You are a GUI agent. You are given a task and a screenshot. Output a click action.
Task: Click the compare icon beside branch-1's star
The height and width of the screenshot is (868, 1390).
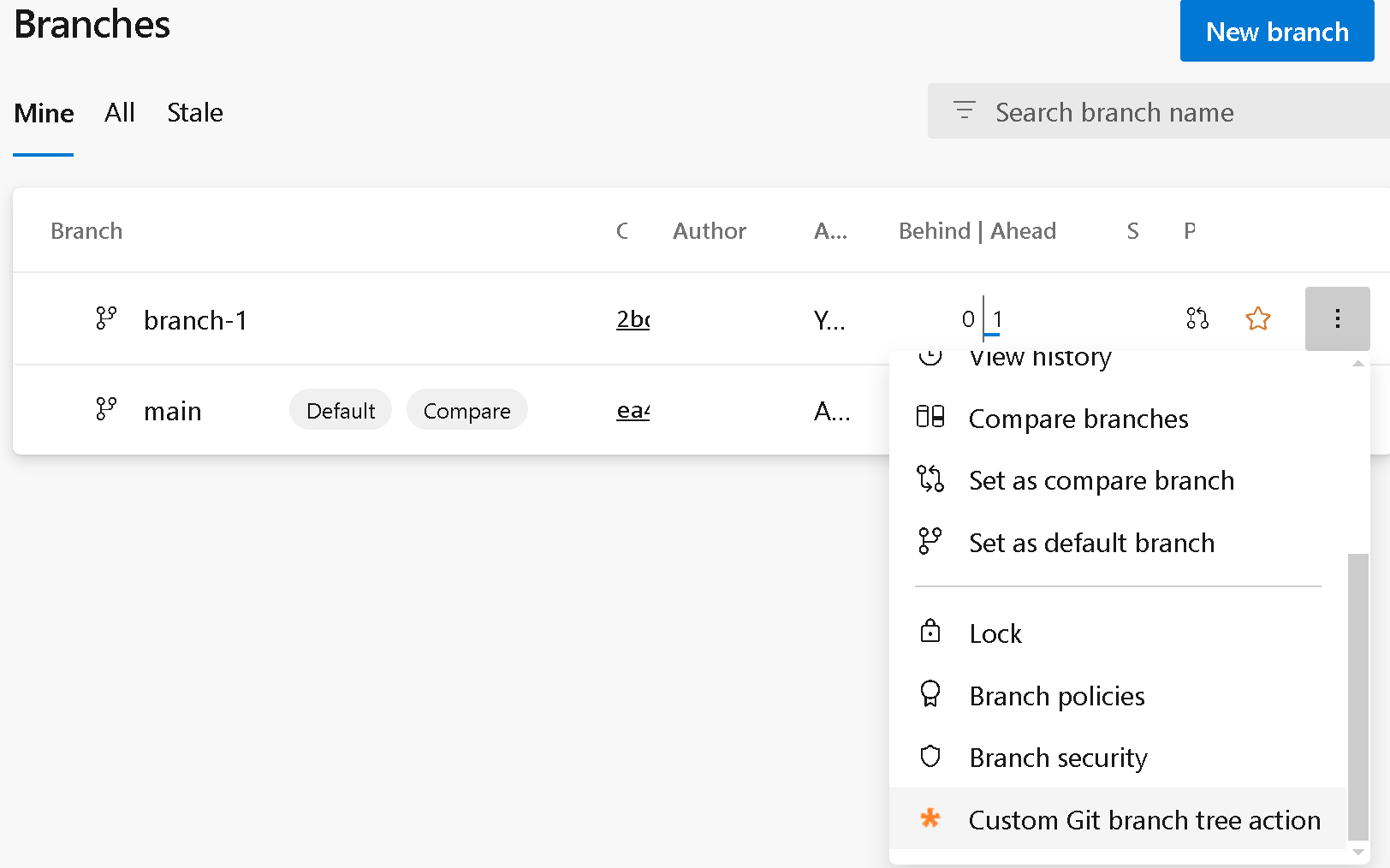pyautogui.click(x=1197, y=318)
